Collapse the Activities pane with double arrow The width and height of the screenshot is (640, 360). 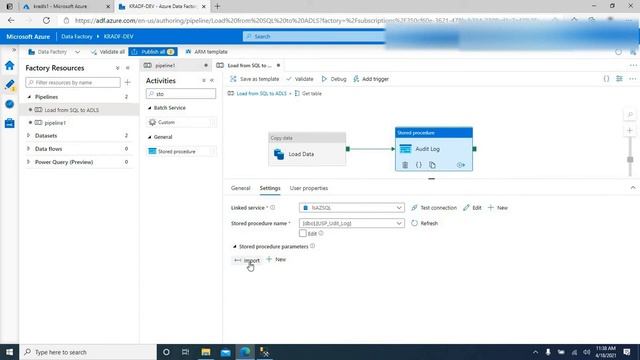click(212, 81)
